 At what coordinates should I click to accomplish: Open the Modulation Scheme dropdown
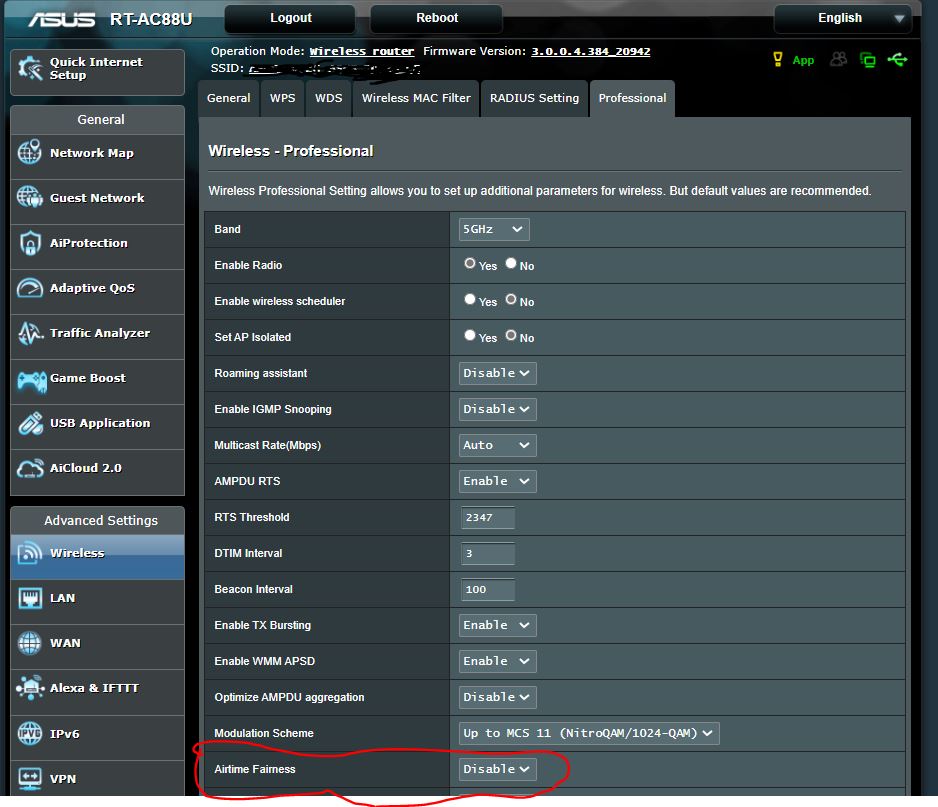point(589,733)
